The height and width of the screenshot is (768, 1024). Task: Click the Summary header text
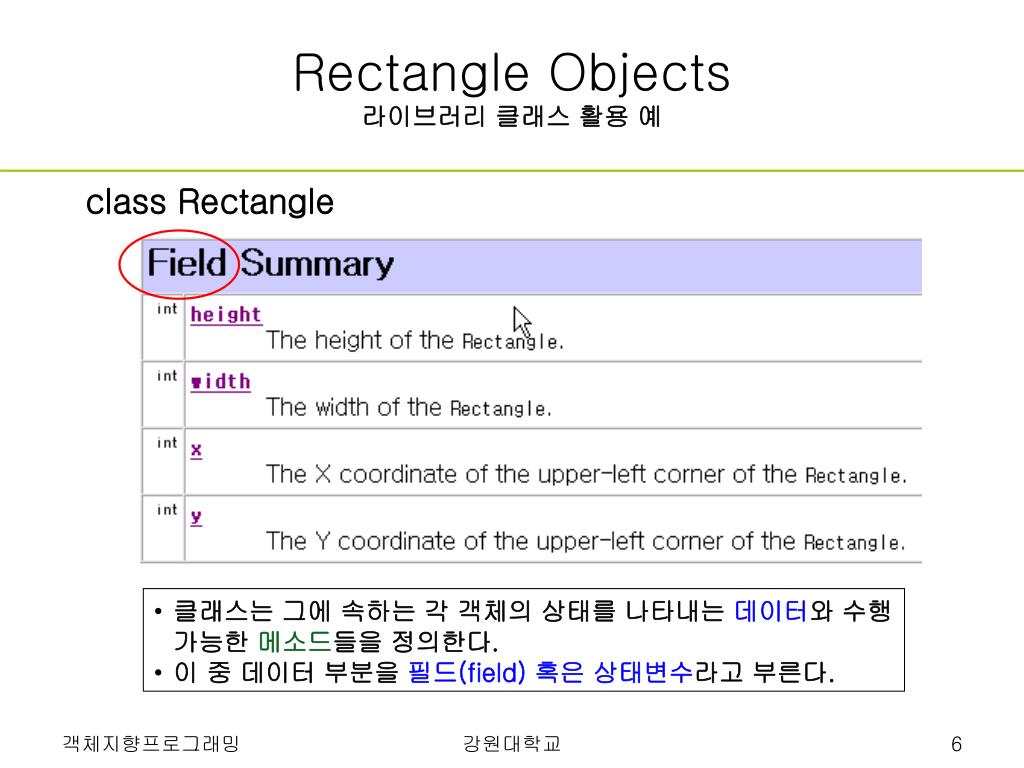click(317, 264)
